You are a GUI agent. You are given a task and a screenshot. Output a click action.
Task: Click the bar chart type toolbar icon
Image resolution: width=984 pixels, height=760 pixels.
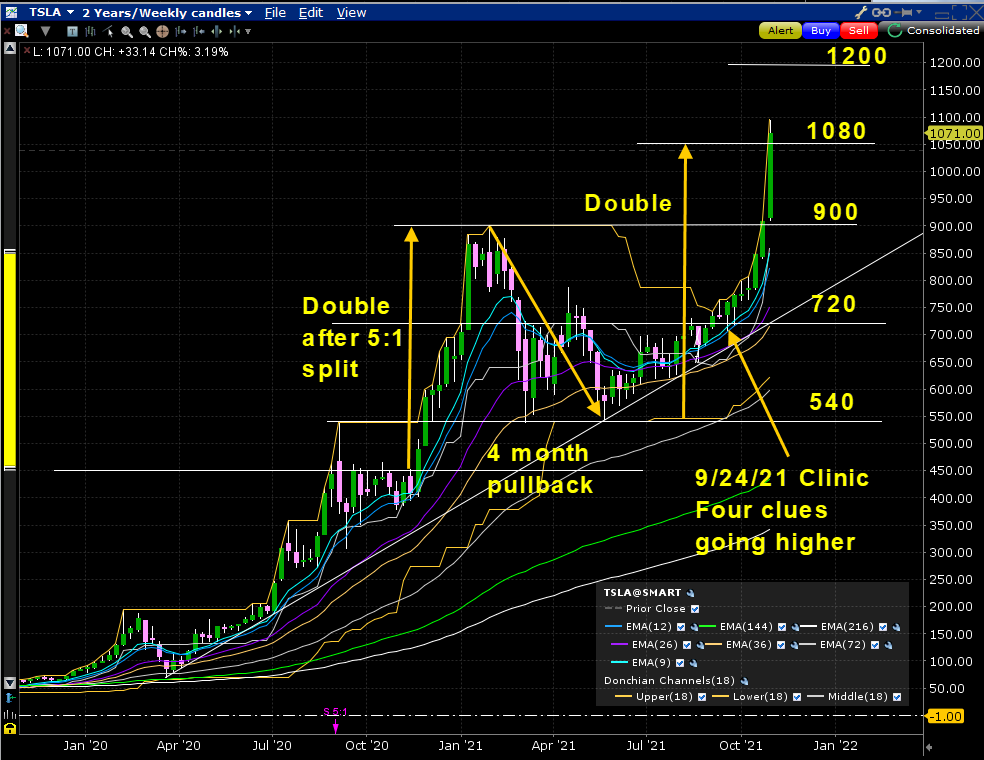(90, 31)
